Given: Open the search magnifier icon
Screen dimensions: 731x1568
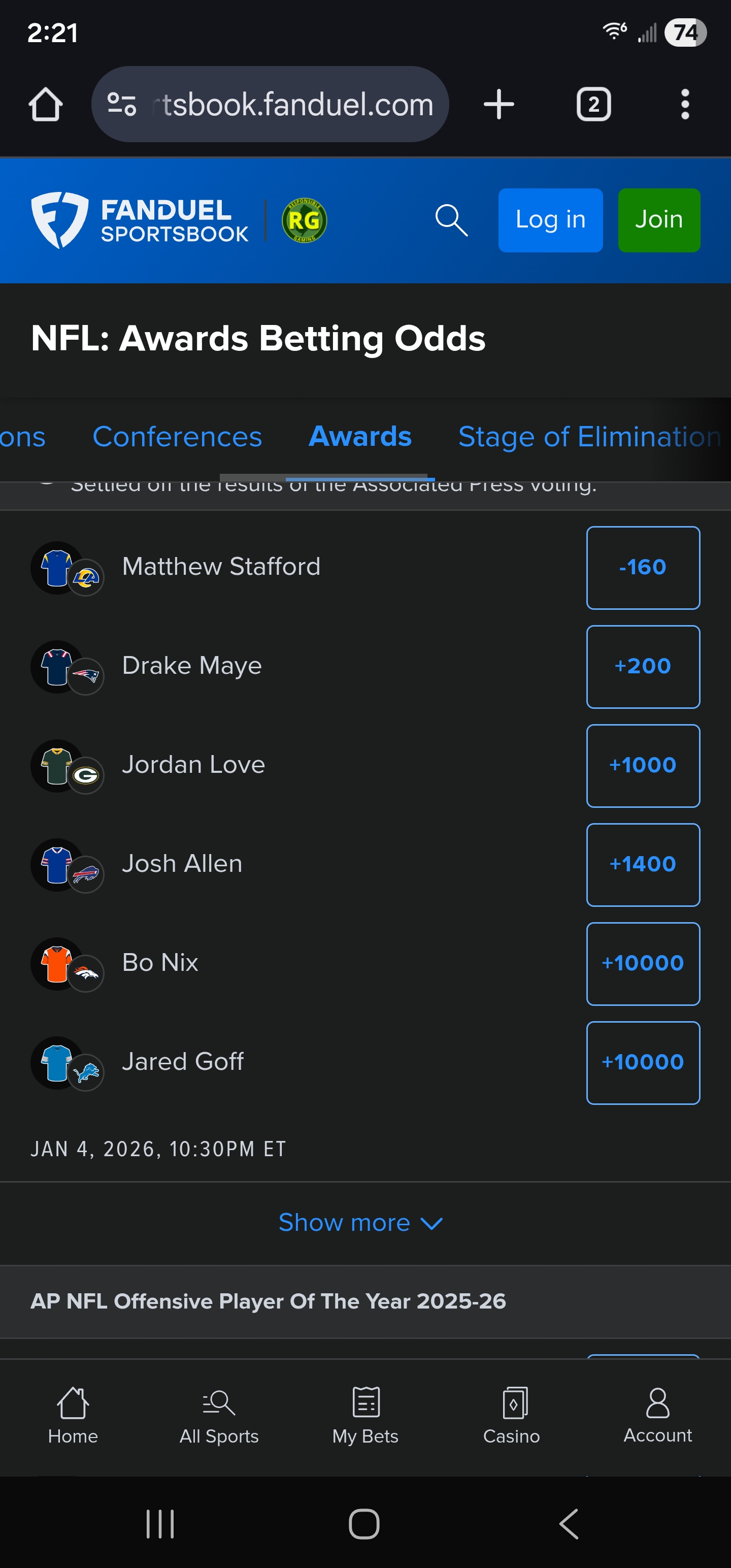Looking at the screenshot, I should (451, 220).
